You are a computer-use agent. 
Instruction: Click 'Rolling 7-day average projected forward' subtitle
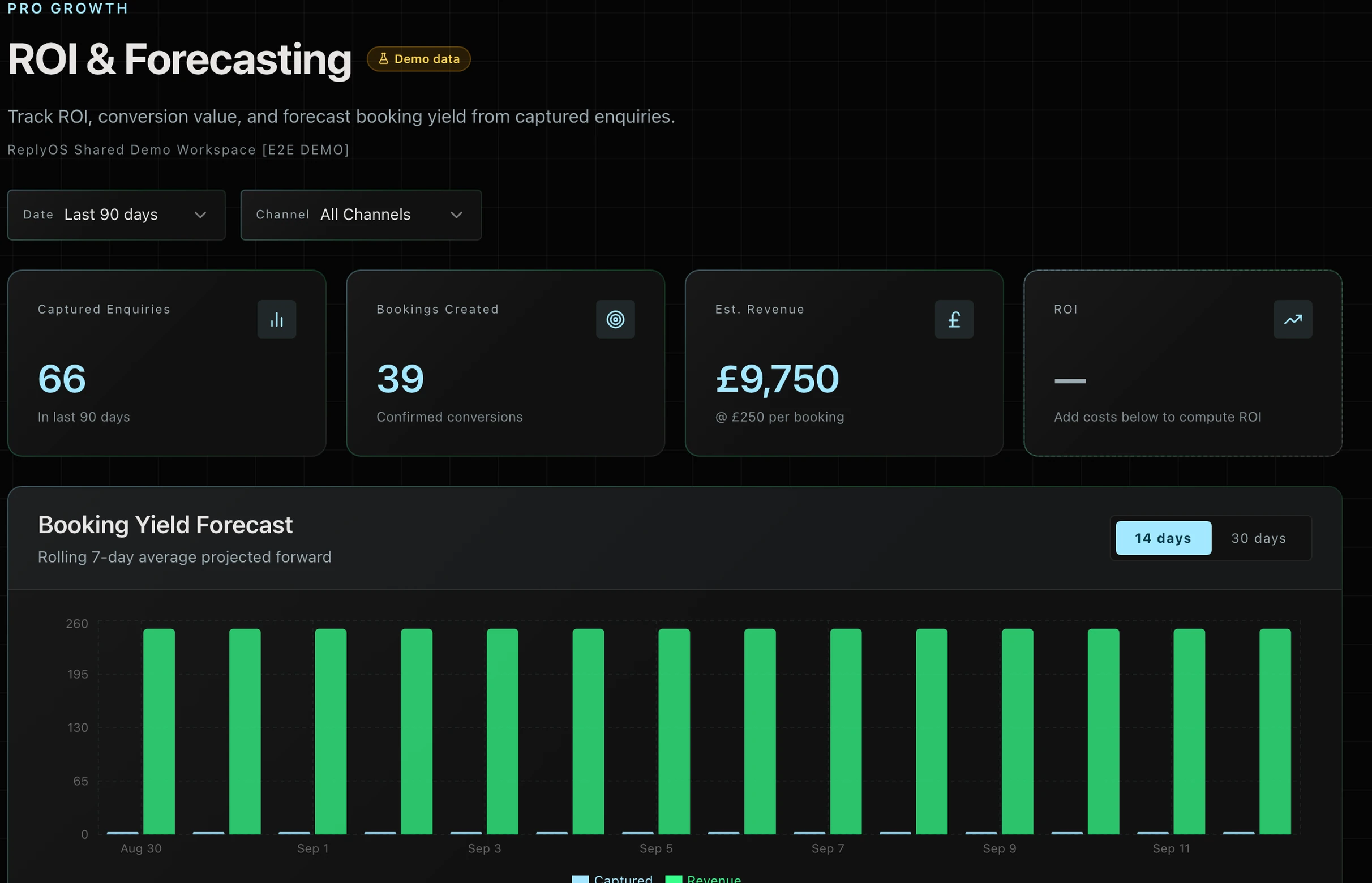click(185, 557)
